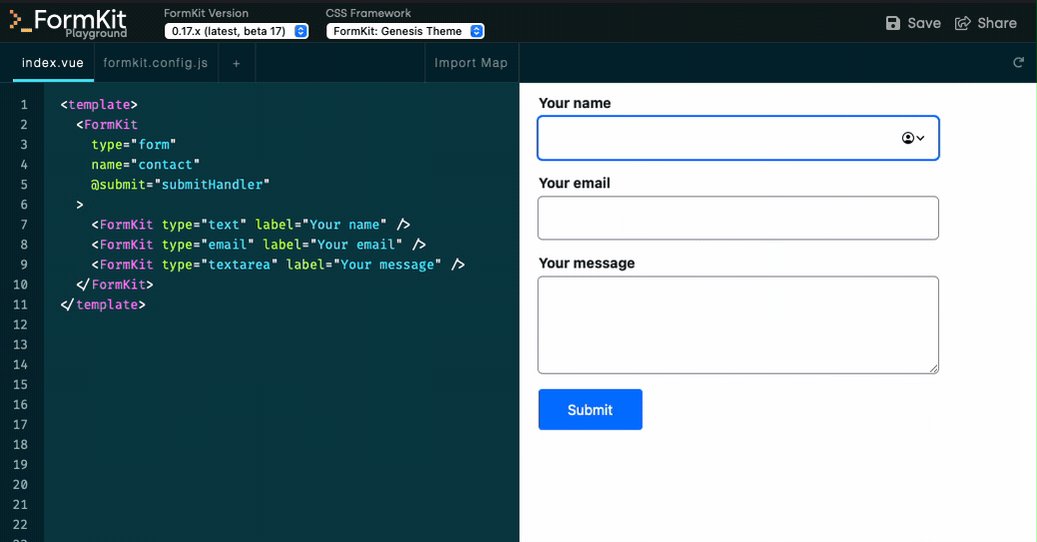The width and height of the screenshot is (1037, 542).
Task: Click the blue Submit button
Action: click(x=590, y=410)
